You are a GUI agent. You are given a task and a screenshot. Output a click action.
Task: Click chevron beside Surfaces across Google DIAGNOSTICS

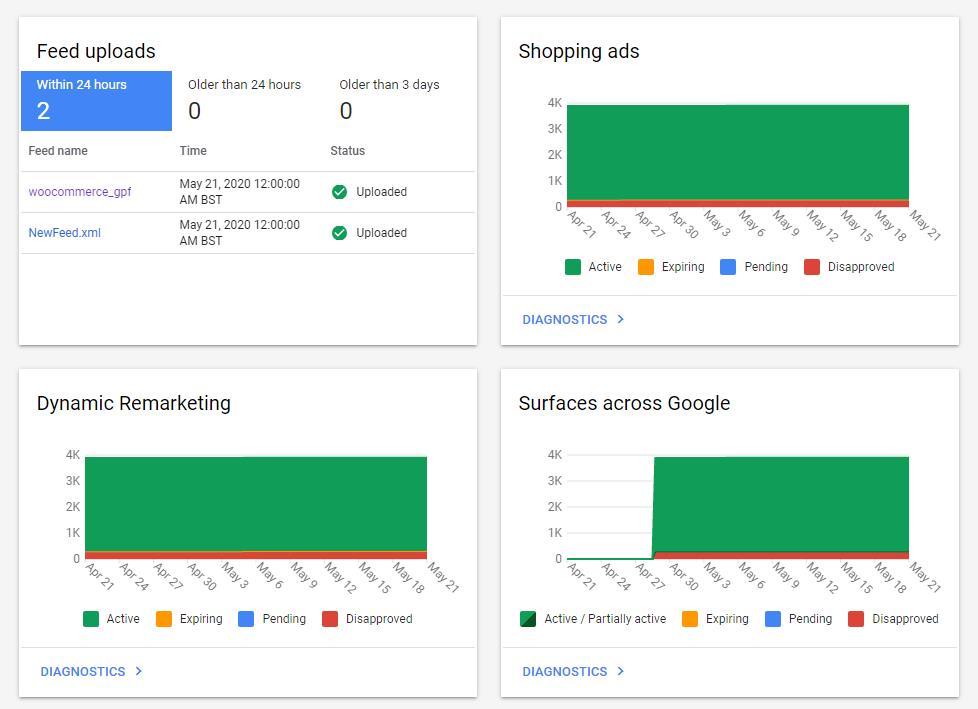(621, 672)
